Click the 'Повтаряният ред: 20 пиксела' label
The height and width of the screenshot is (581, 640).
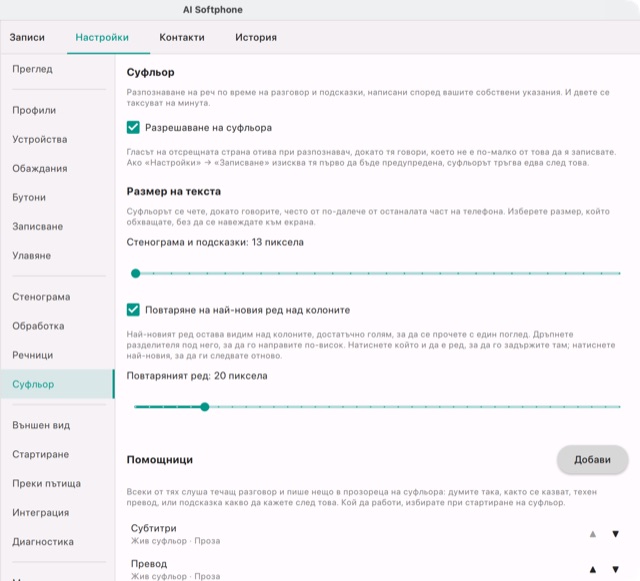pyautogui.click(x=197, y=376)
